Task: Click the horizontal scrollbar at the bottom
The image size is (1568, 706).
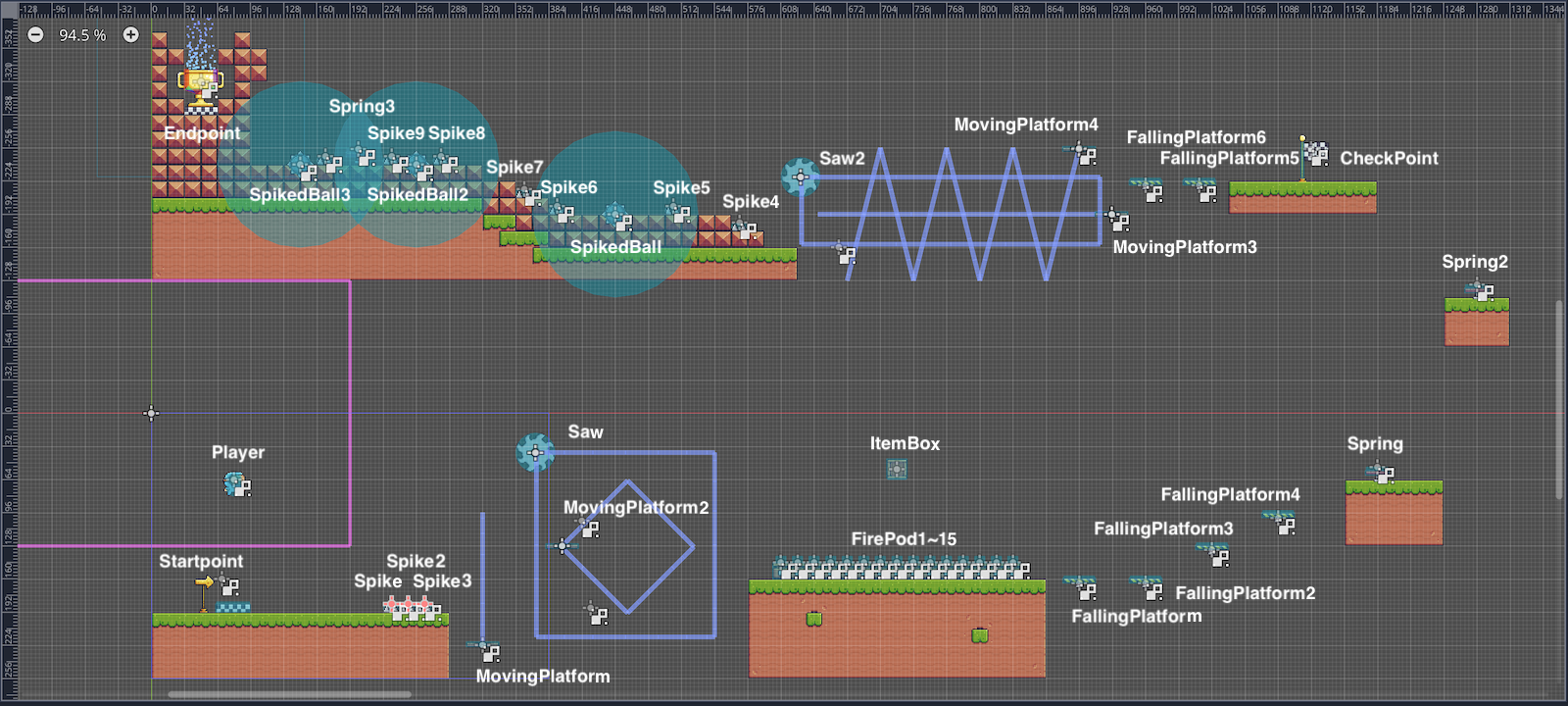Action: click(289, 694)
